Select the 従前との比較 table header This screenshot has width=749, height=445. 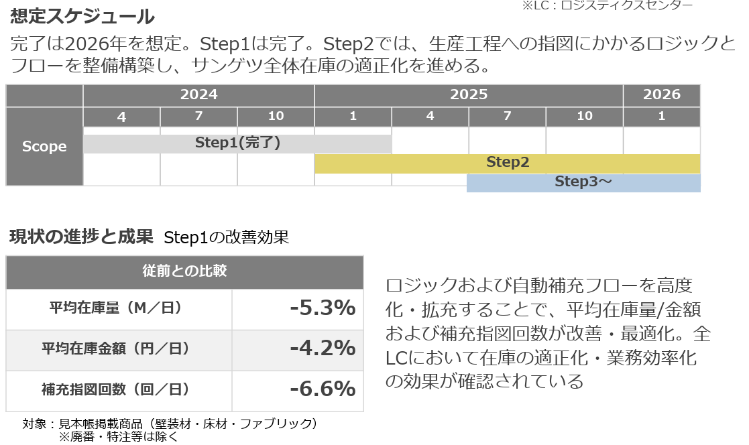(x=184, y=272)
